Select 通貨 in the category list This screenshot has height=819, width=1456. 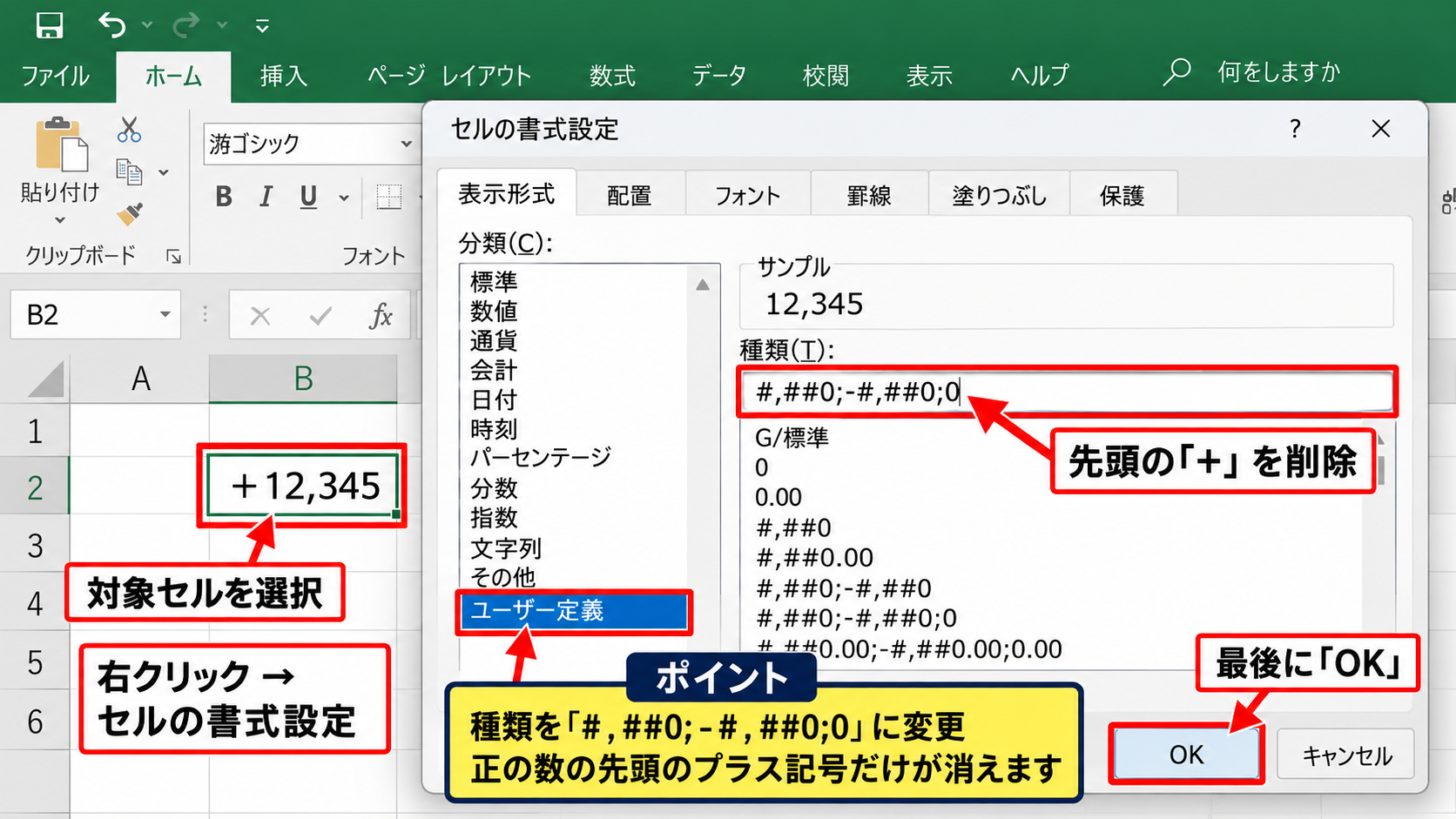(494, 340)
